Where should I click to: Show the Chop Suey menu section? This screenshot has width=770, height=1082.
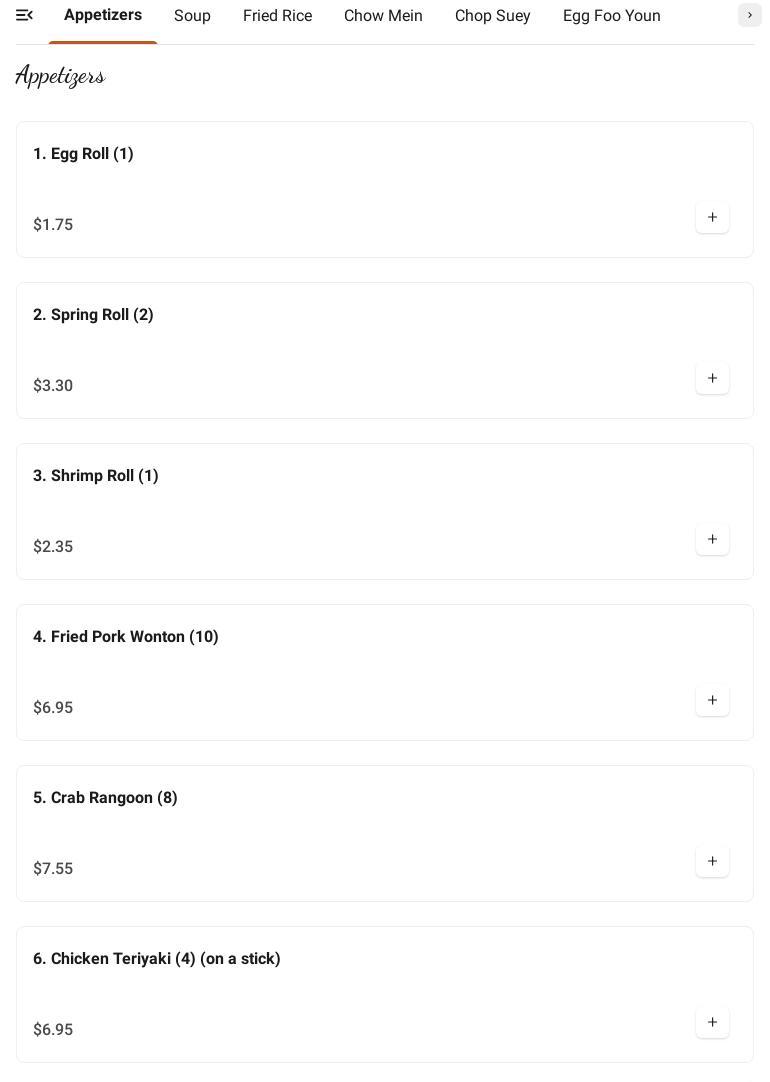[x=492, y=16]
